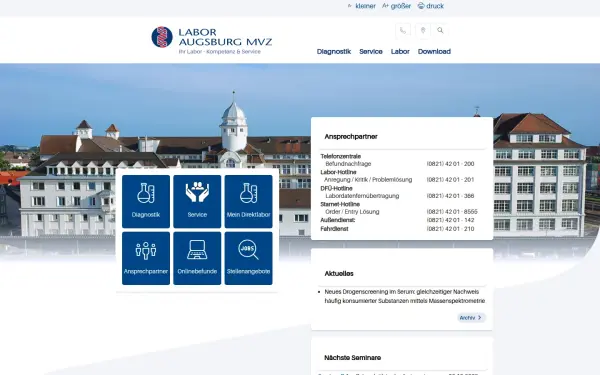Image resolution: width=600 pixels, height=375 pixels.
Task: Click the location pin icon in header
Action: pos(423,31)
